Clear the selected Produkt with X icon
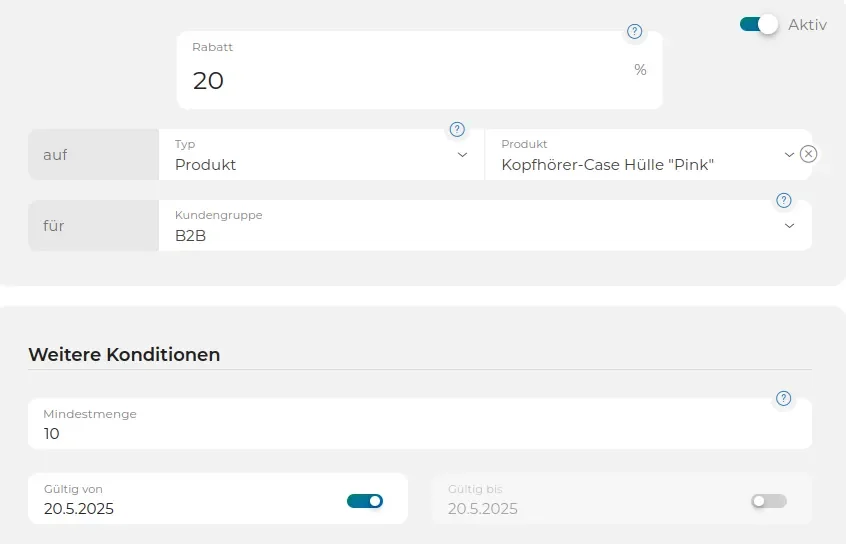Image resolution: width=846 pixels, height=544 pixels. 808,154
